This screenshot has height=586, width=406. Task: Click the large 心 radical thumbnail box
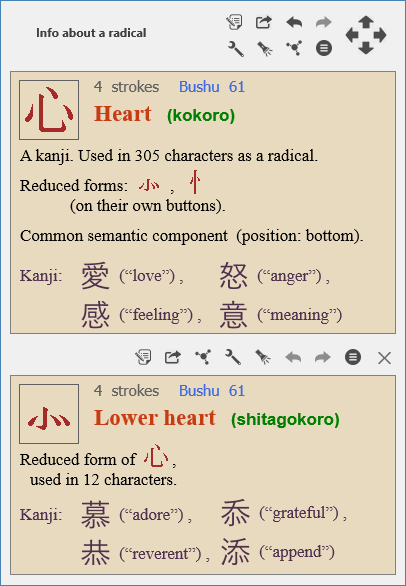[49, 110]
